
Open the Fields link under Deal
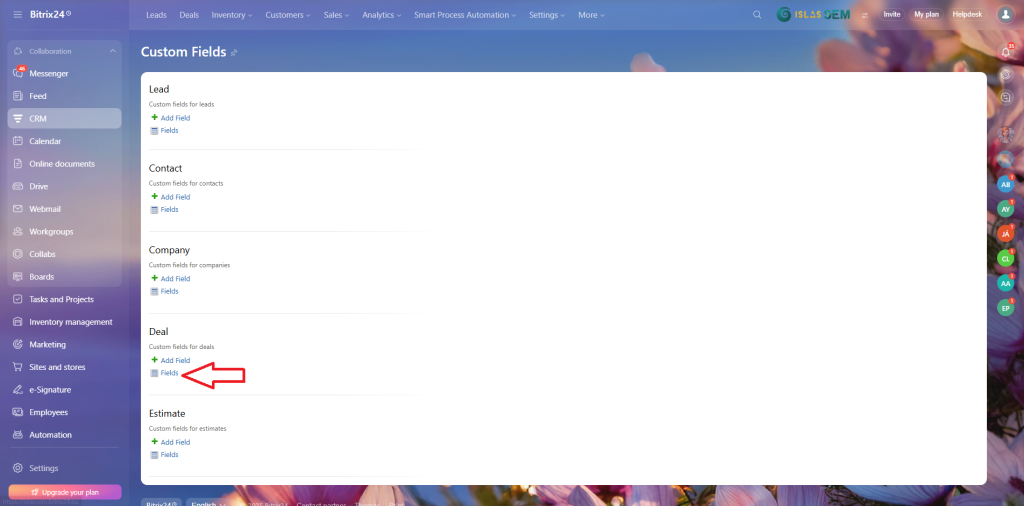tap(169, 373)
